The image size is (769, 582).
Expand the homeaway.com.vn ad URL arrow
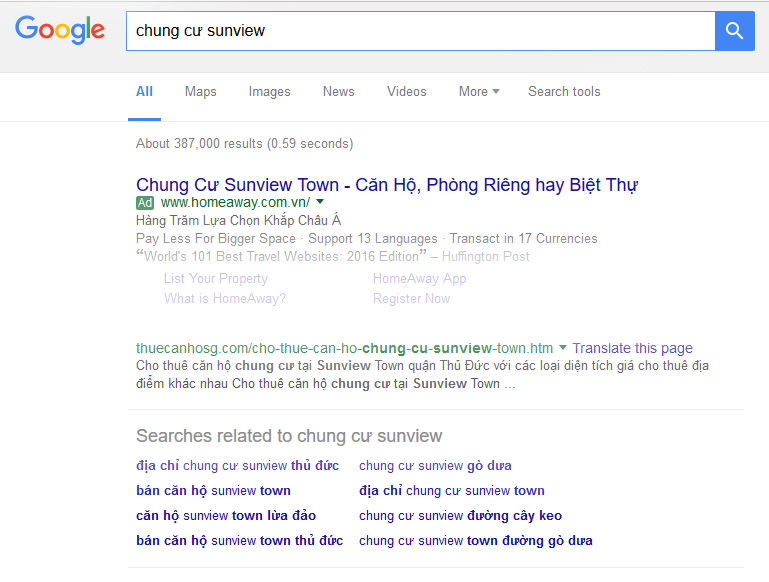coord(320,202)
